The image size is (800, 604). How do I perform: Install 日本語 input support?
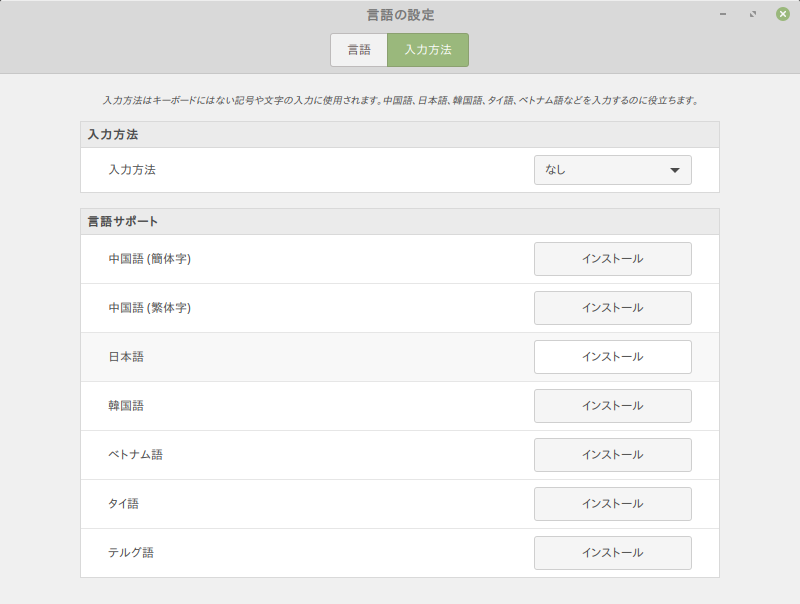point(612,357)
